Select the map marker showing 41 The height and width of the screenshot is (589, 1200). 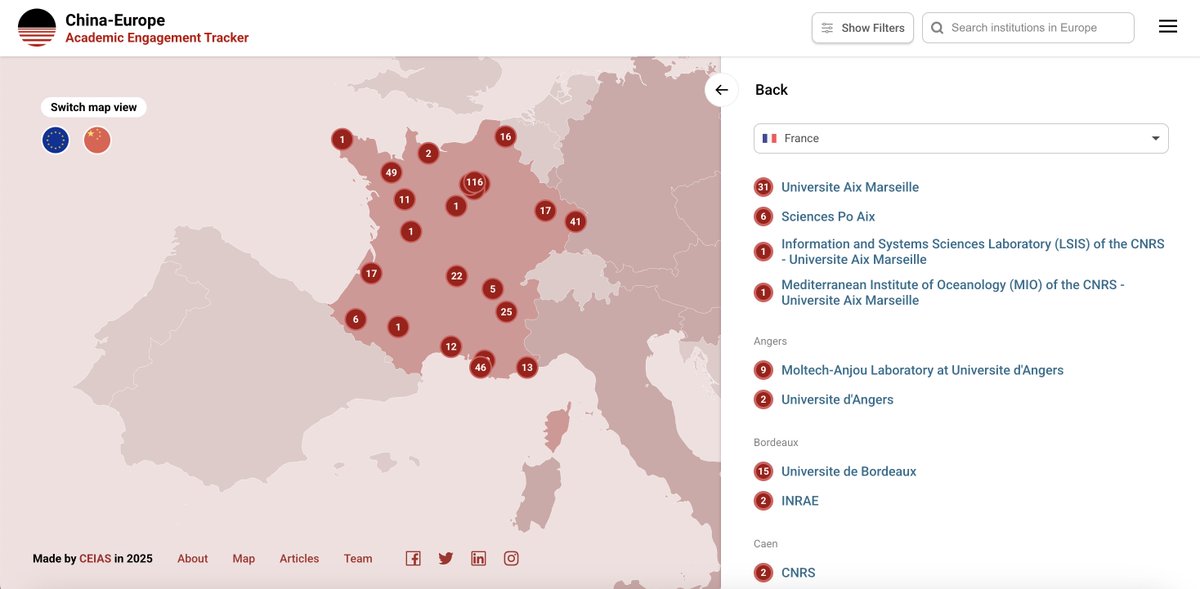pos(575,222)
